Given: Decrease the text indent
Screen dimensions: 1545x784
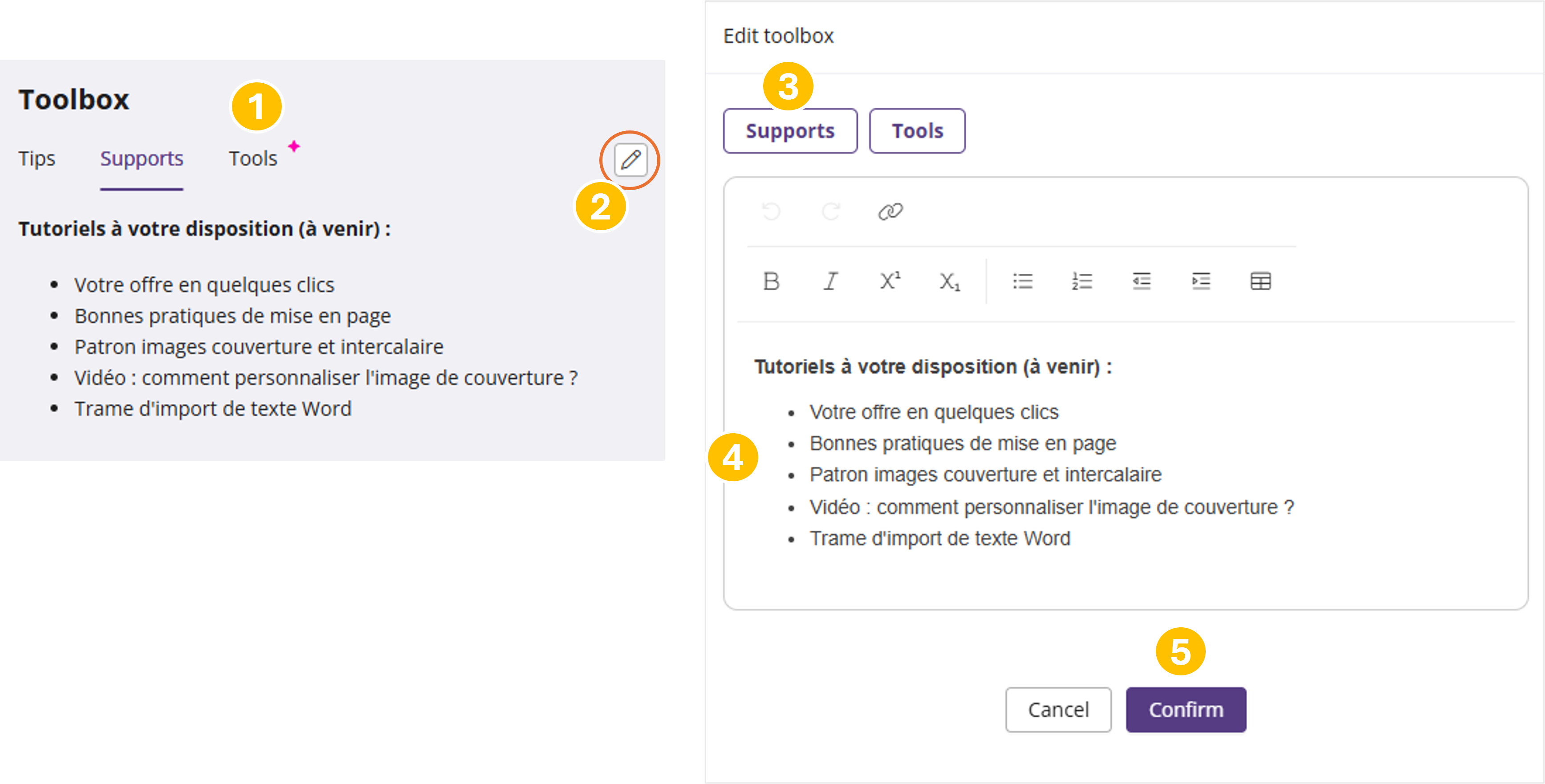Looking at the screenshot, I should [1141, 281].
